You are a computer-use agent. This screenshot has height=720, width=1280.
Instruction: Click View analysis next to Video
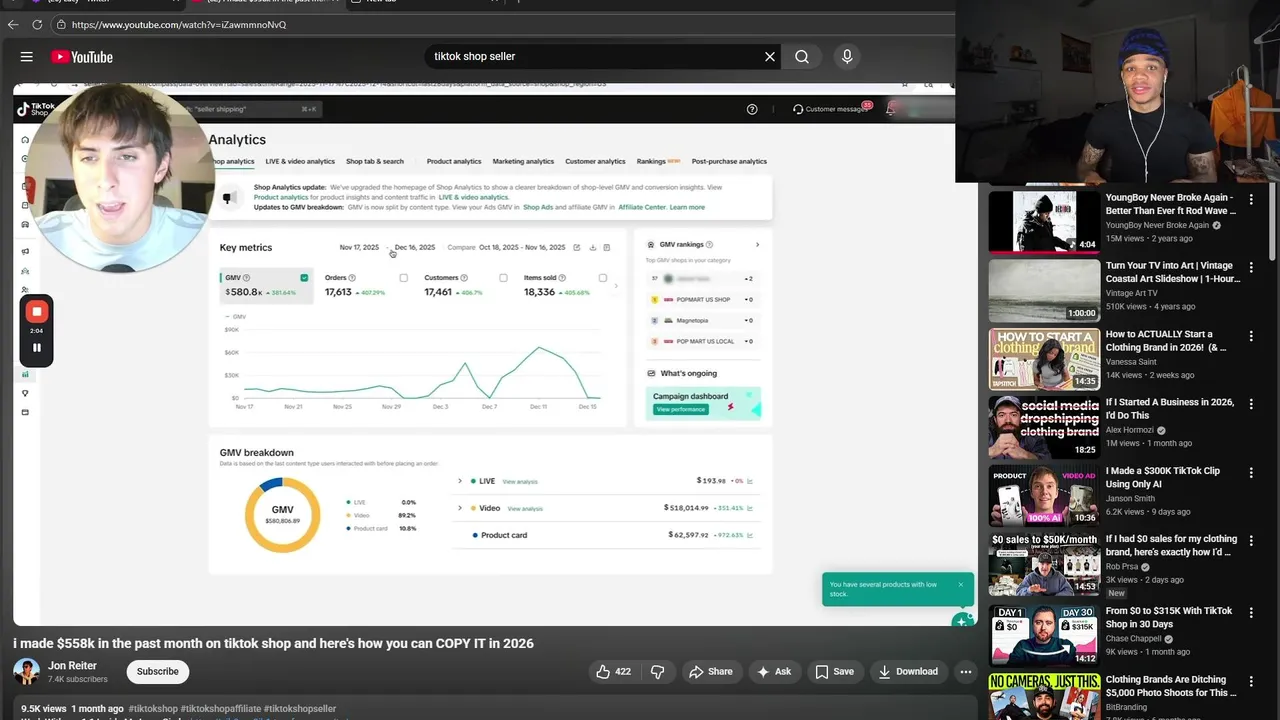click(525, 509)
